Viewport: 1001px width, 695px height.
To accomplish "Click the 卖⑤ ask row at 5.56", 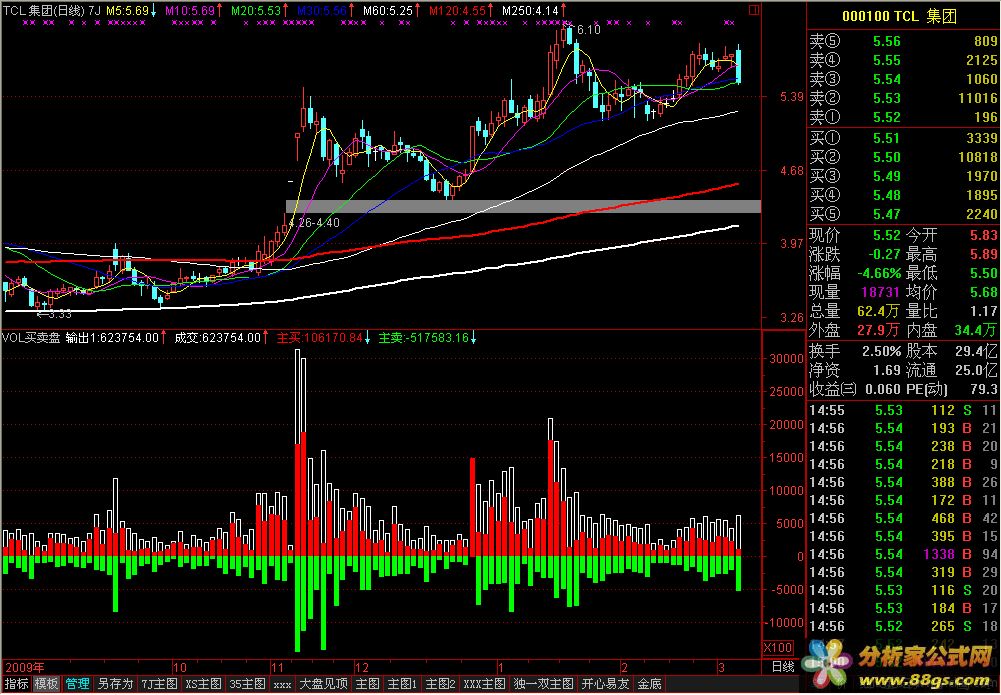I will point(903,41).
